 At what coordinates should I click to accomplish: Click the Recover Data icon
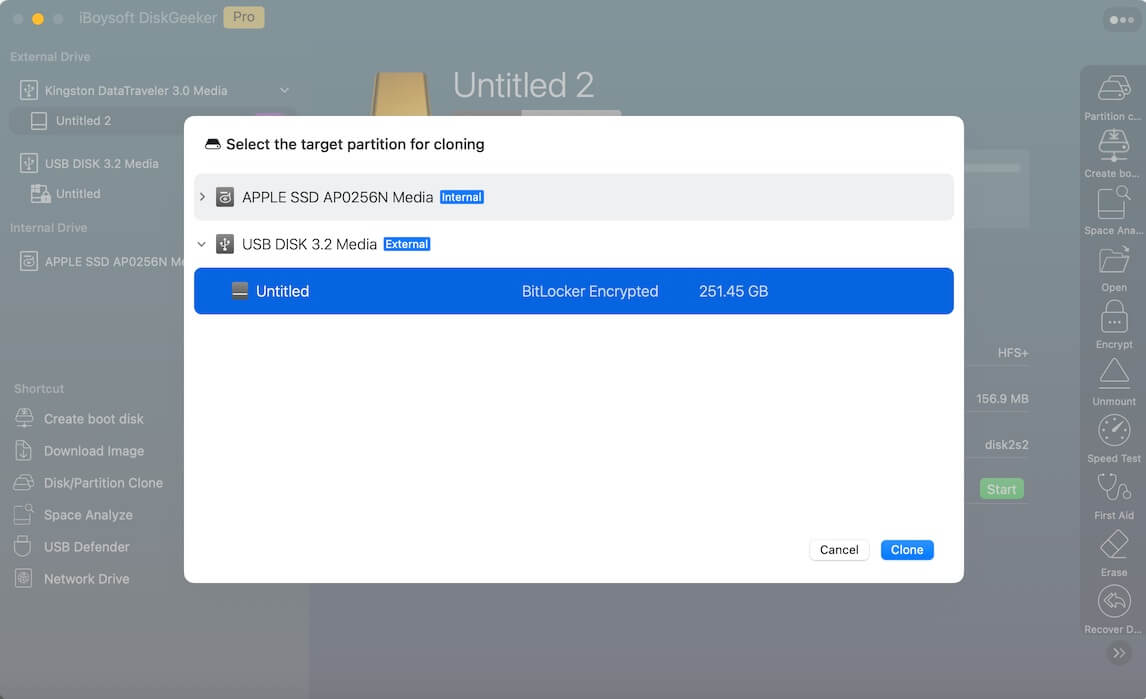(x=1113, y=602)
